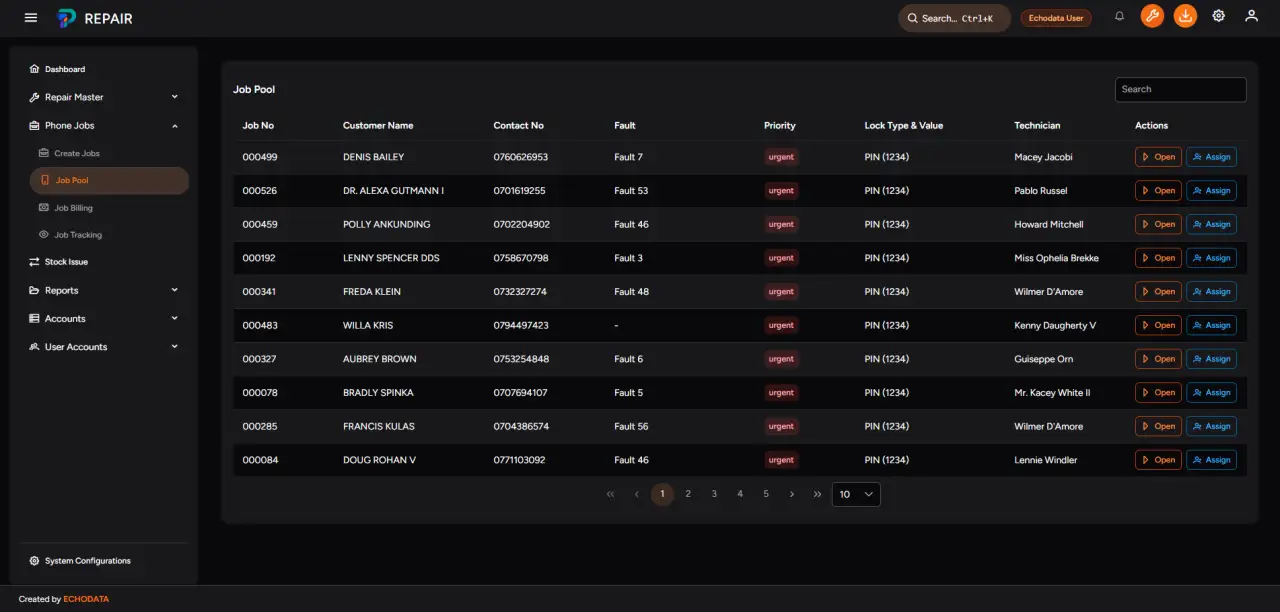This screenshot has width=1280, height=612.
Task: Open the user profile icon
Action: (x=1251, y=16)
